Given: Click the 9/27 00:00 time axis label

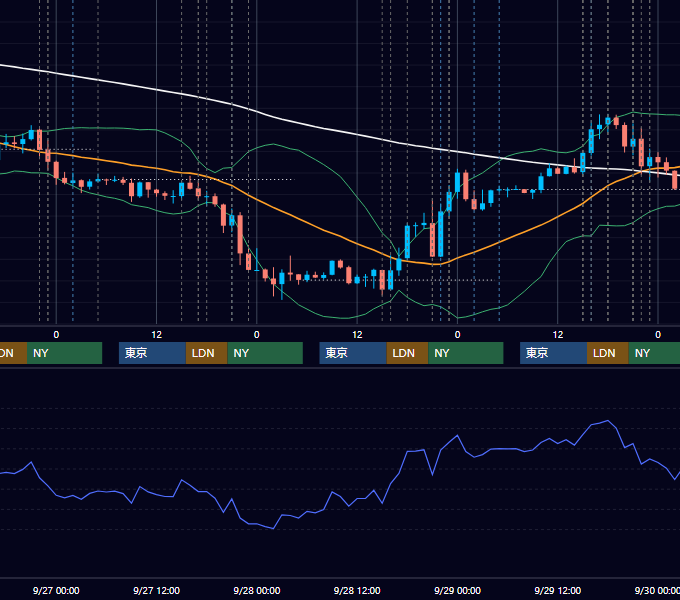Looking at the screenshot, I should tap(56, 590).
